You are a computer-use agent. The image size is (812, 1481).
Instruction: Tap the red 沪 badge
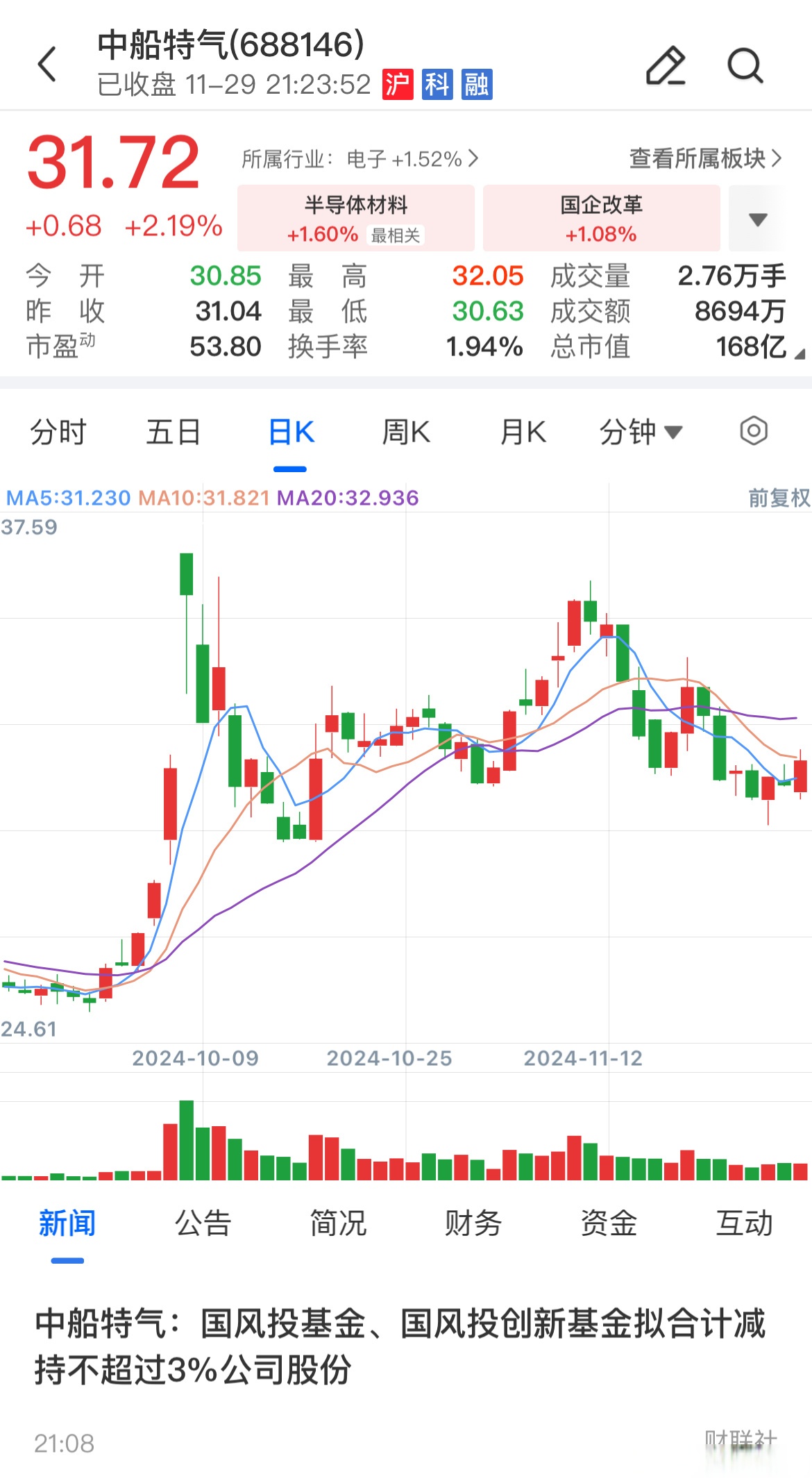398,85
